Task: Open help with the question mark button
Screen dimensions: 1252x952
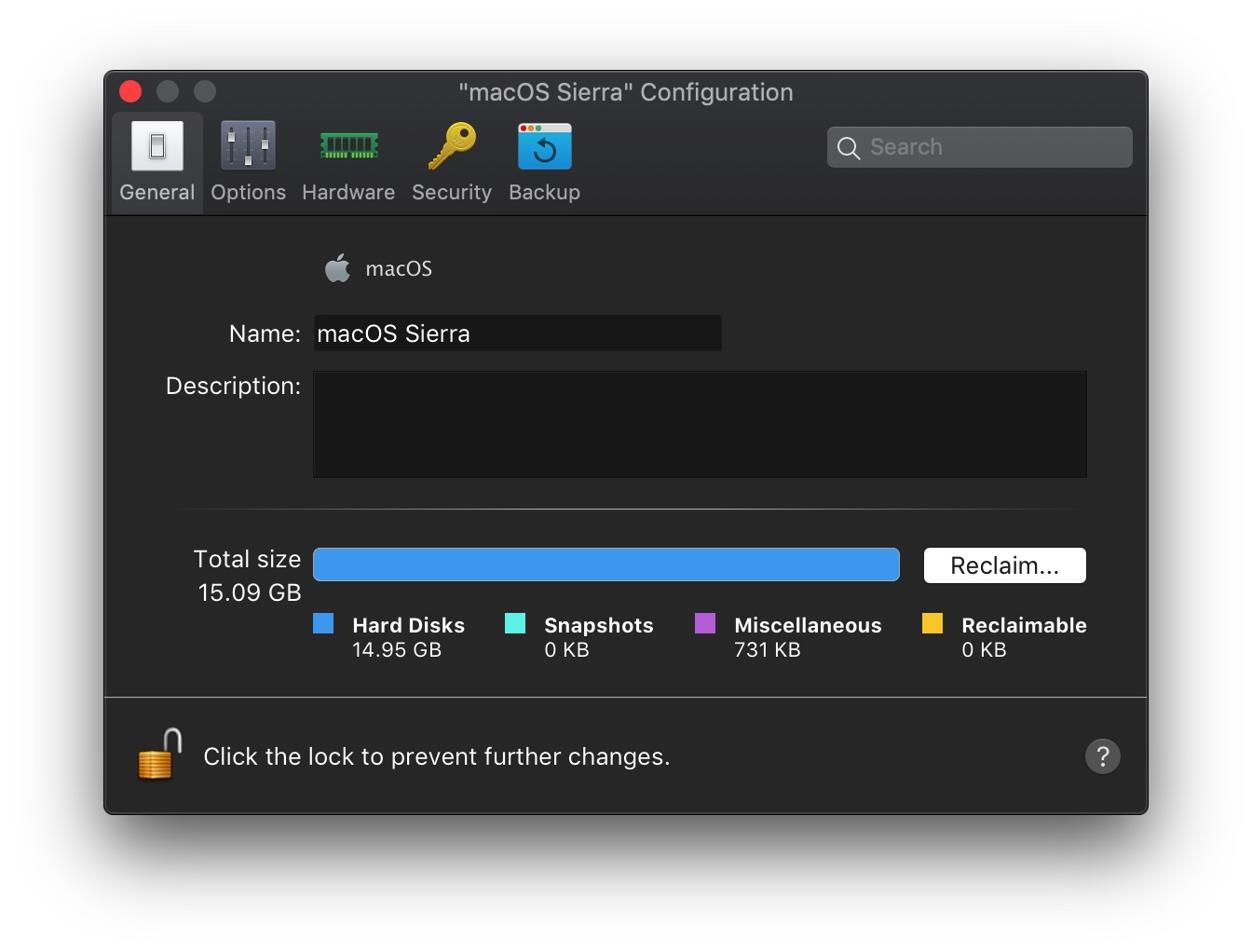Action: point(1103,756)
